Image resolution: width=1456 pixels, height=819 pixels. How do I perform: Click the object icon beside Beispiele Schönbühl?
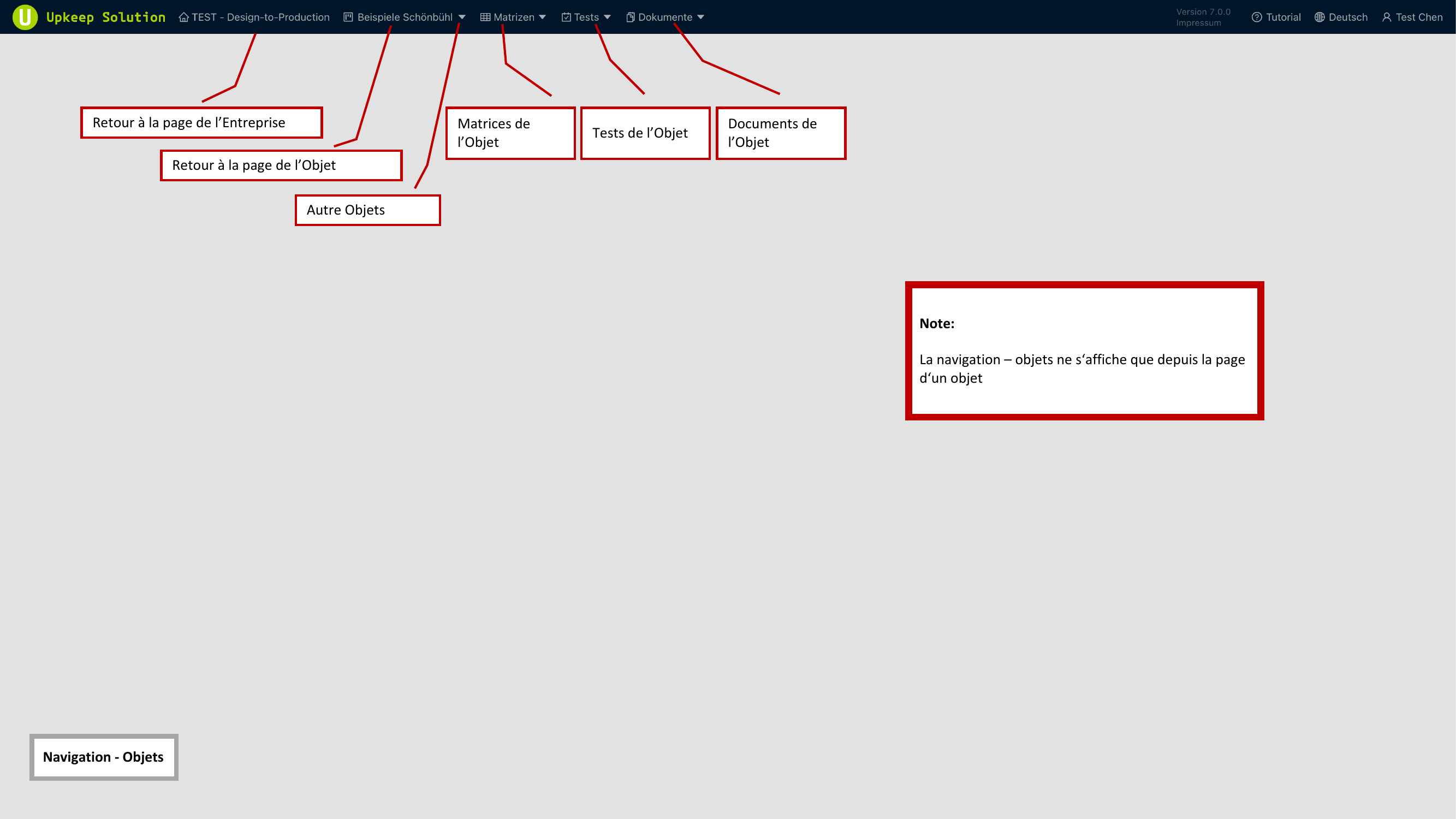(x=348, y=17)
